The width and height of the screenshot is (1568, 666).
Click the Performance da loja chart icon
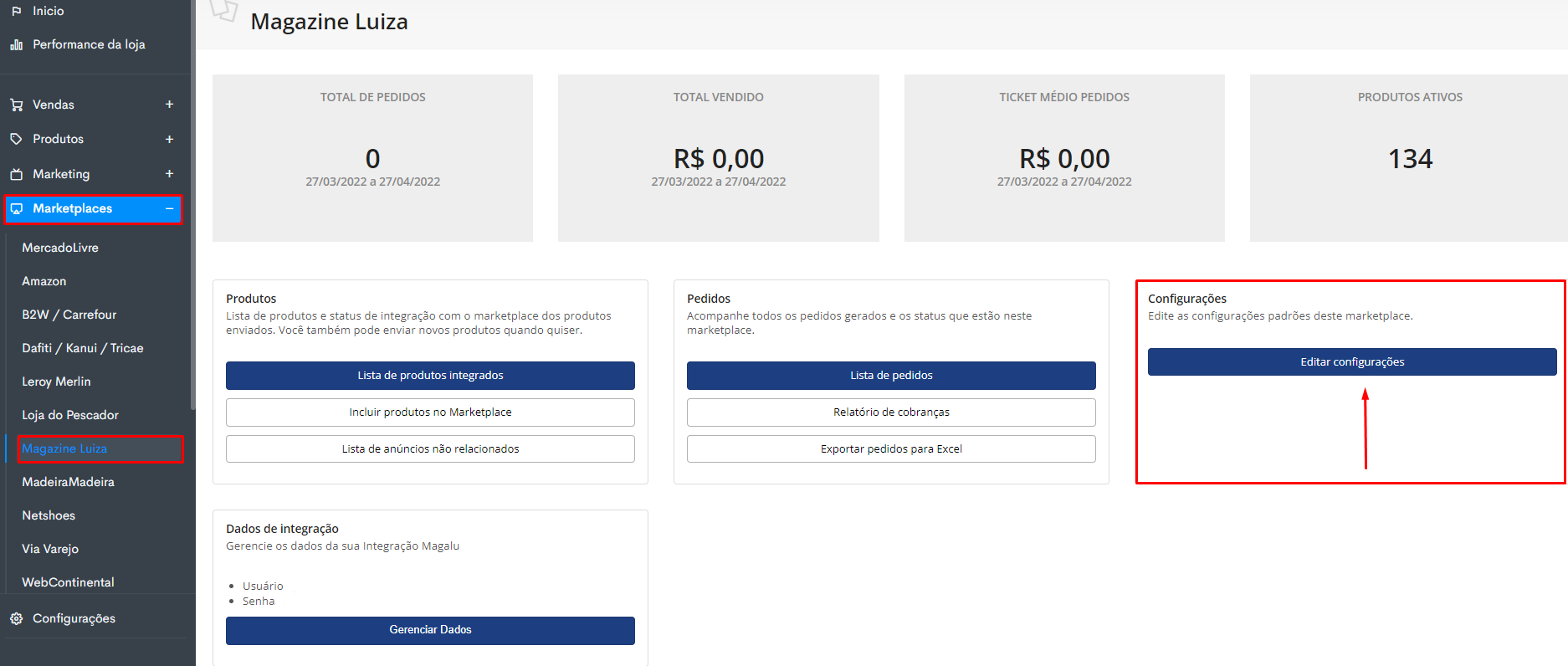click(x=16, y=44)
